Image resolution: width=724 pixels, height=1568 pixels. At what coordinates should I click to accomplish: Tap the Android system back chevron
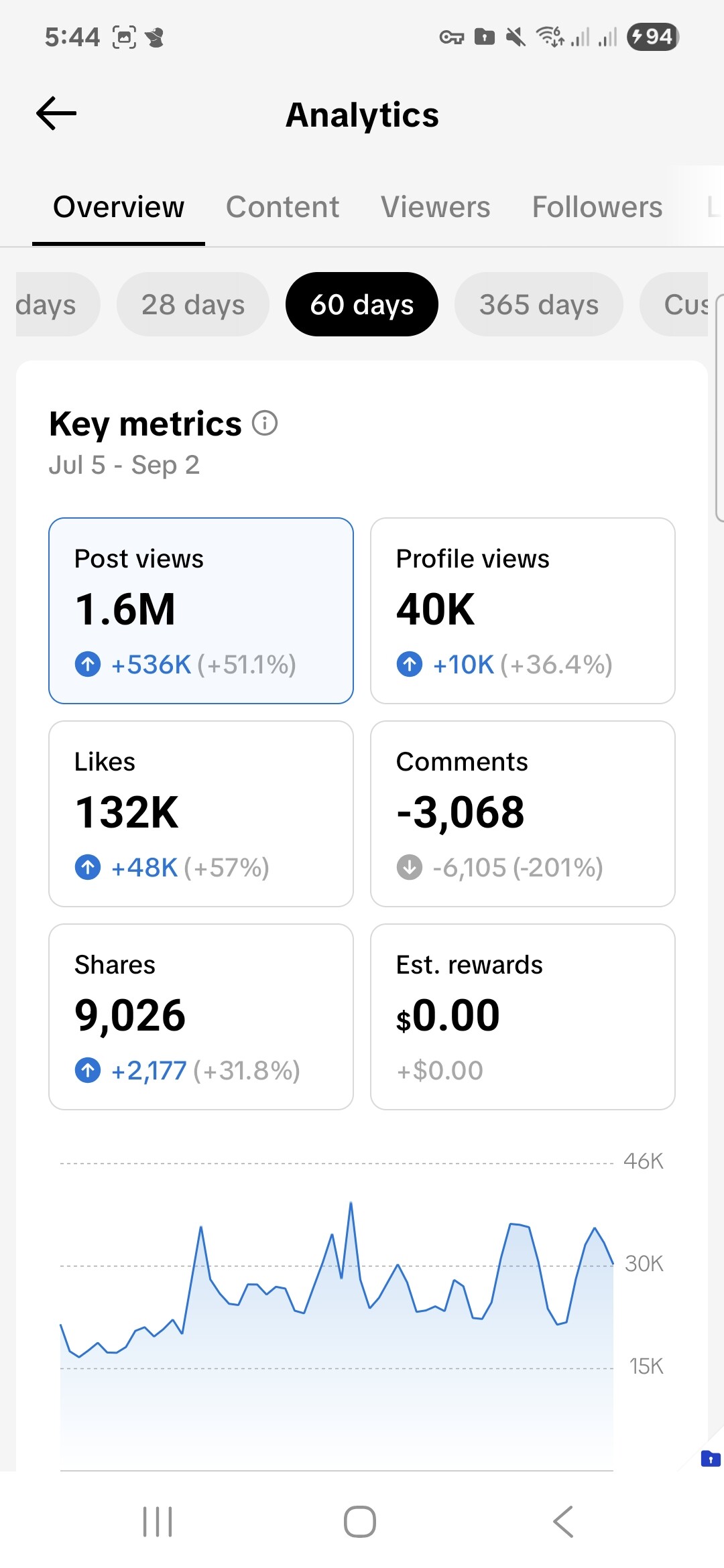tap(563, 1521)
